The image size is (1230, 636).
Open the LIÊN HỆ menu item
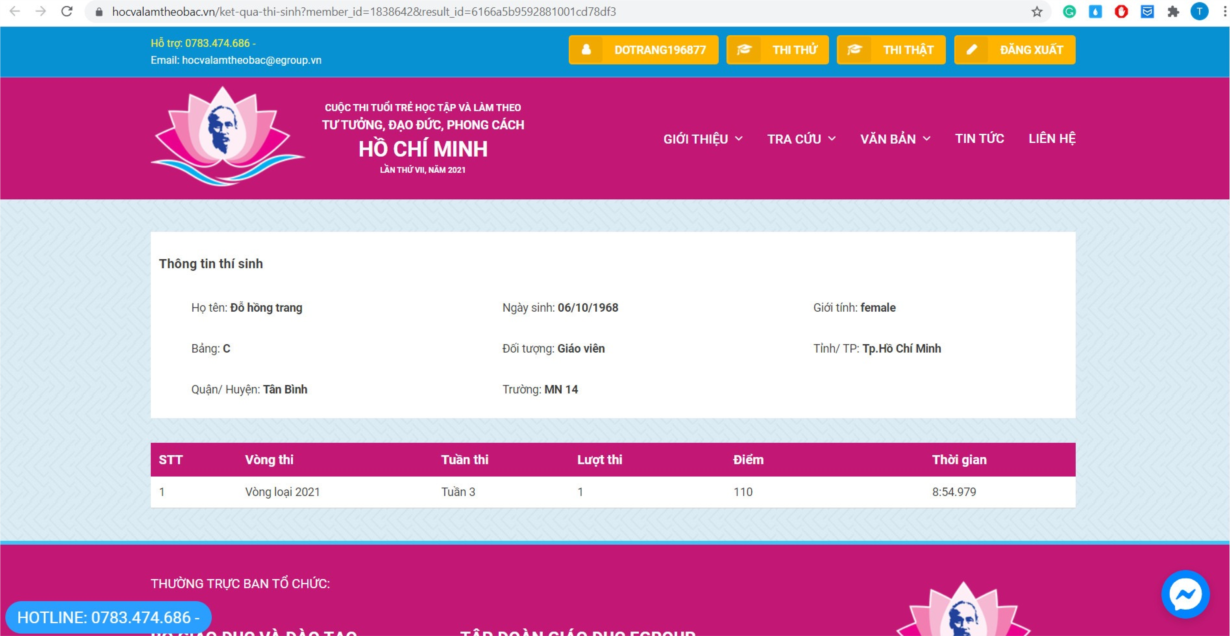1052,139
